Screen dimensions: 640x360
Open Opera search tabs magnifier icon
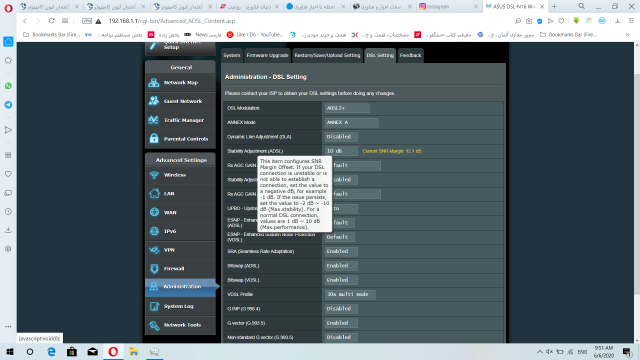(581, 7)
